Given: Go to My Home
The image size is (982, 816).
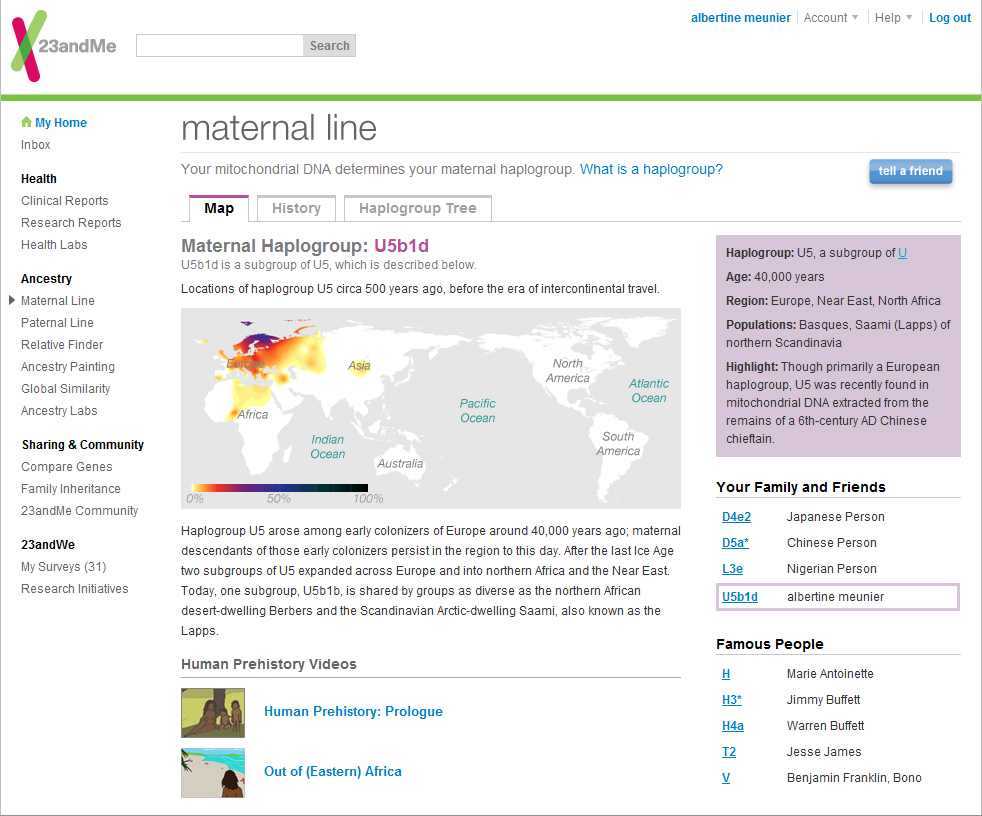Looking at the screenshot, I should click(x=61, y=123).
